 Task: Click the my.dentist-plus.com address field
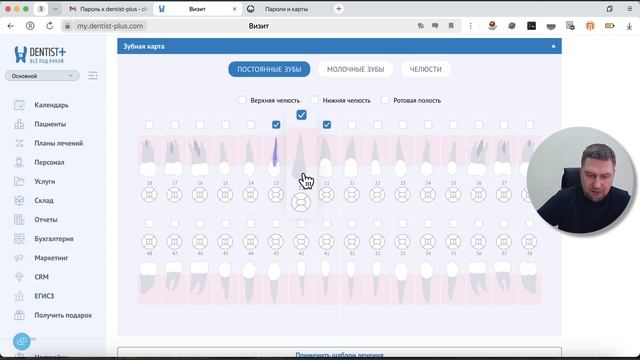pyautogui.click(x=110, y=26)
